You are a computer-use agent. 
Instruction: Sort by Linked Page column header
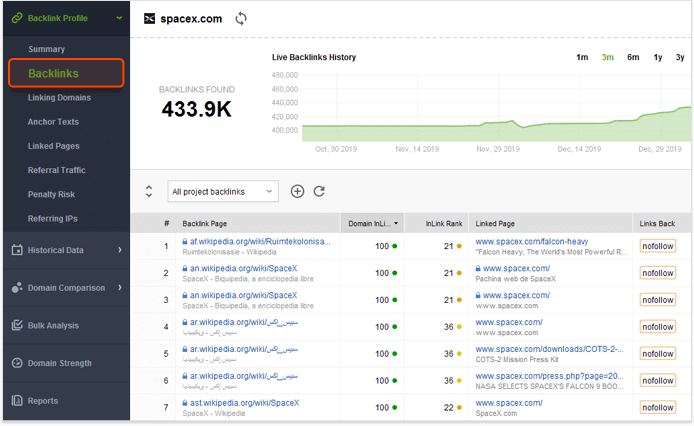click(495, 224)
